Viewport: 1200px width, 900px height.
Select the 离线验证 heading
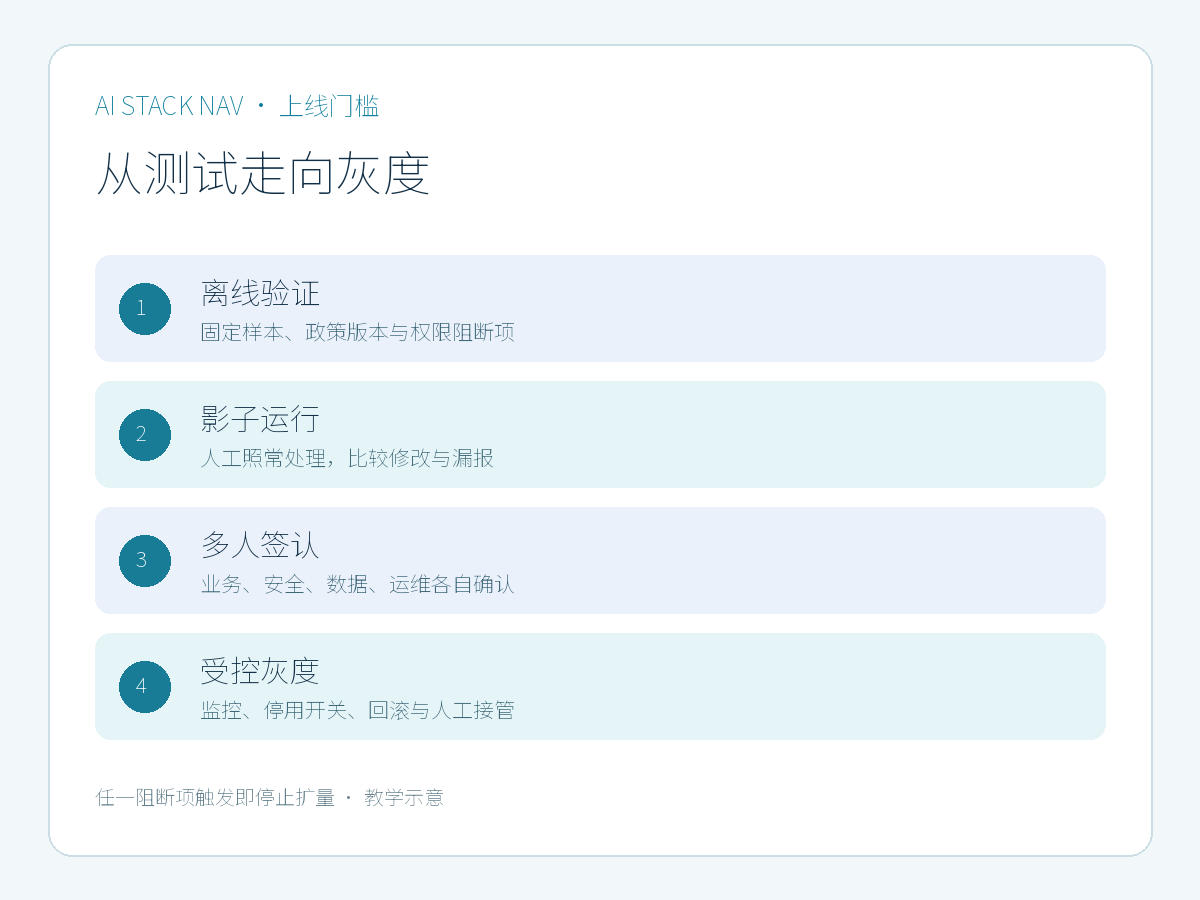[x=260, y=293]
